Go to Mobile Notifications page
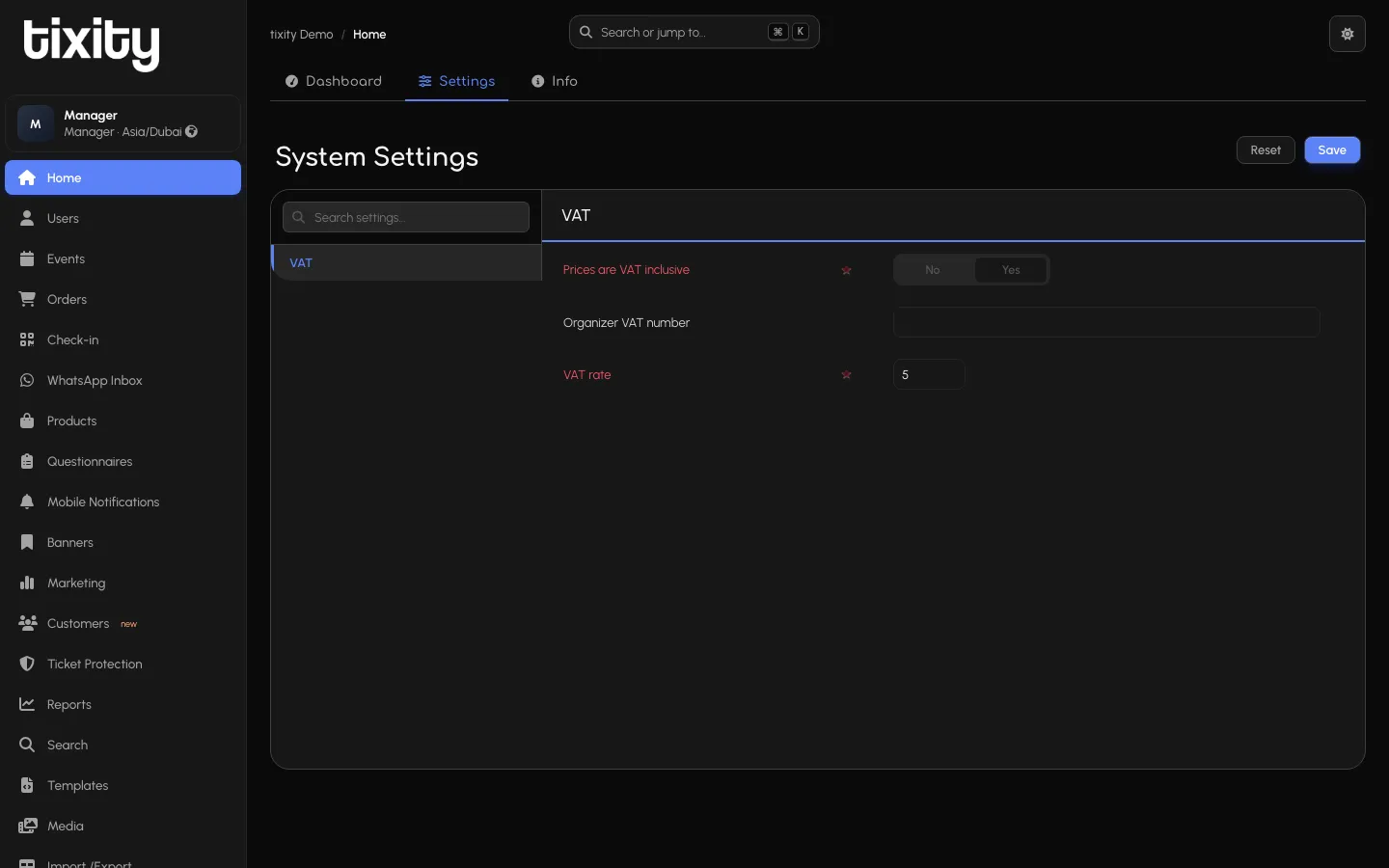1389x868 pixels. coord(123,502)
